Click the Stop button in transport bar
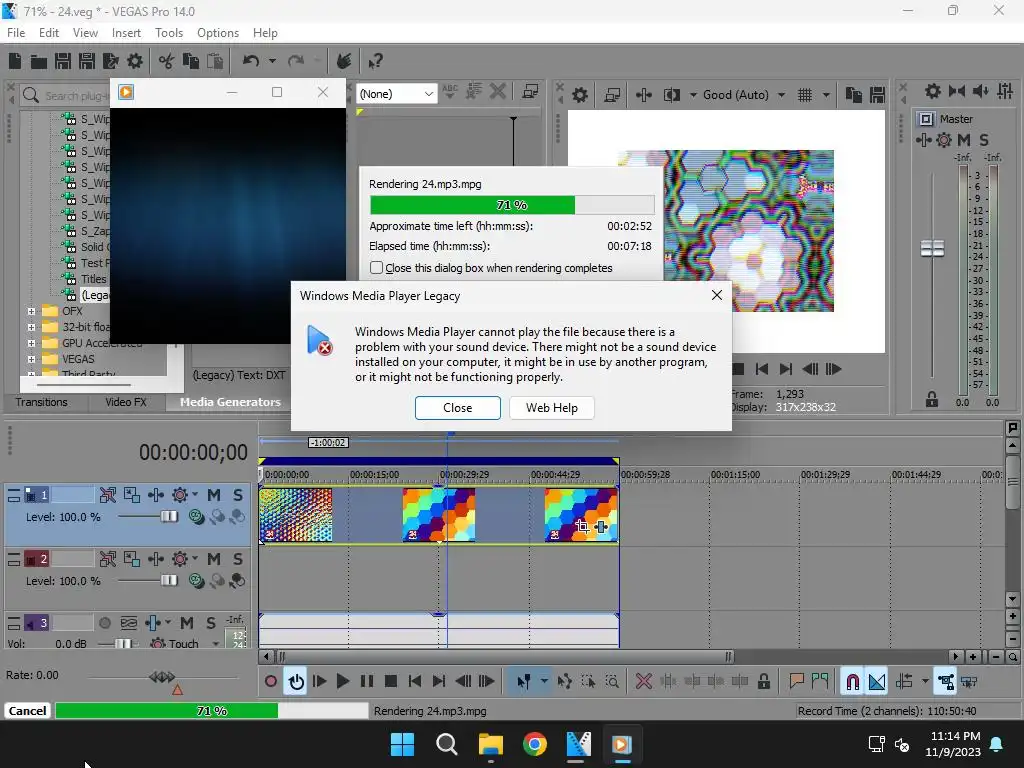 coord(391,682)
